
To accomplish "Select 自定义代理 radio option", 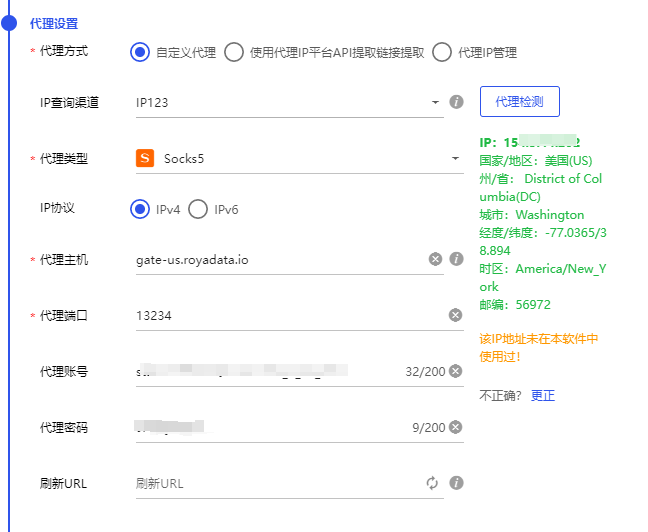I will coord(139,53).
